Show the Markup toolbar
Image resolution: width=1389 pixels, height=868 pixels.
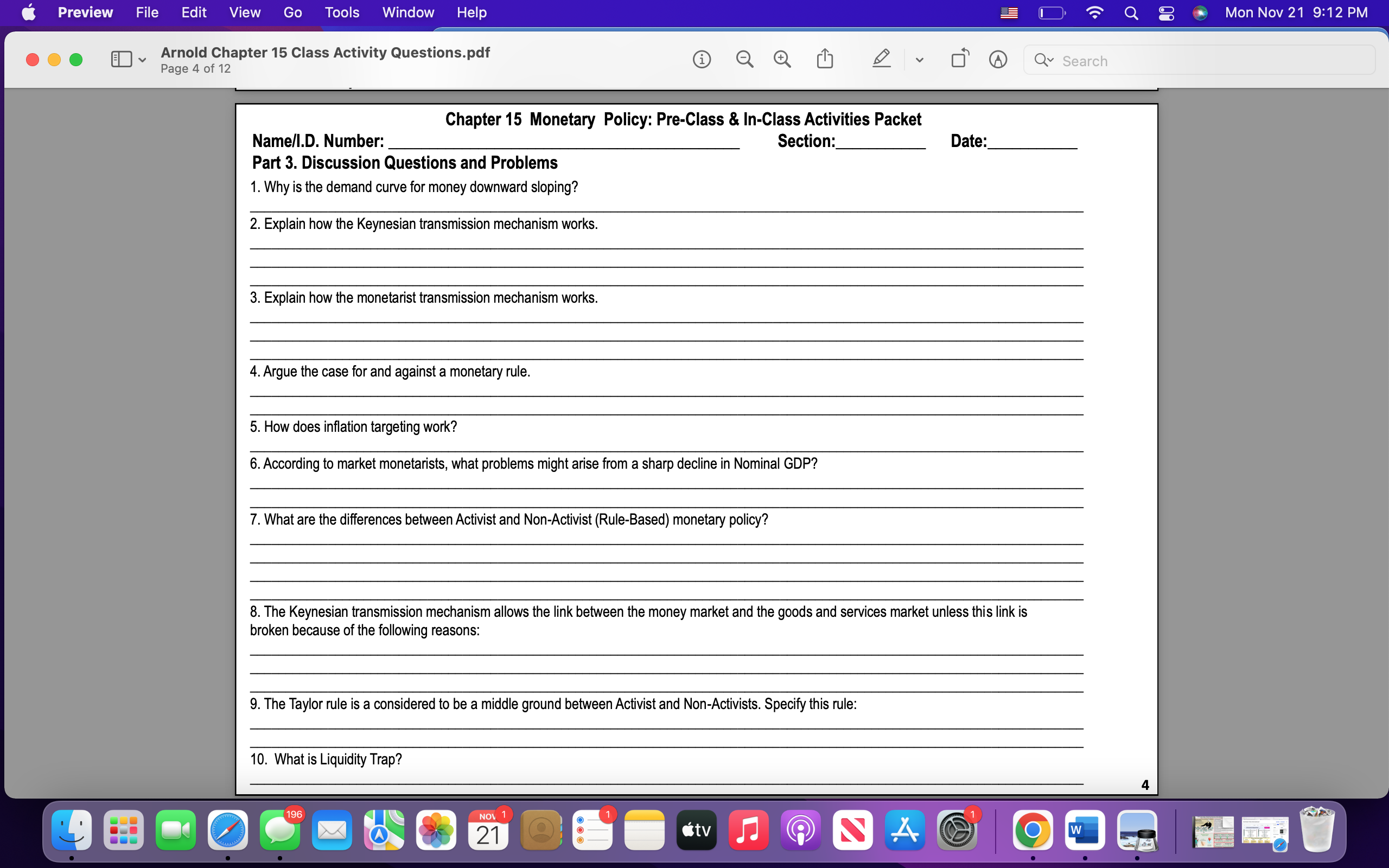998,60
